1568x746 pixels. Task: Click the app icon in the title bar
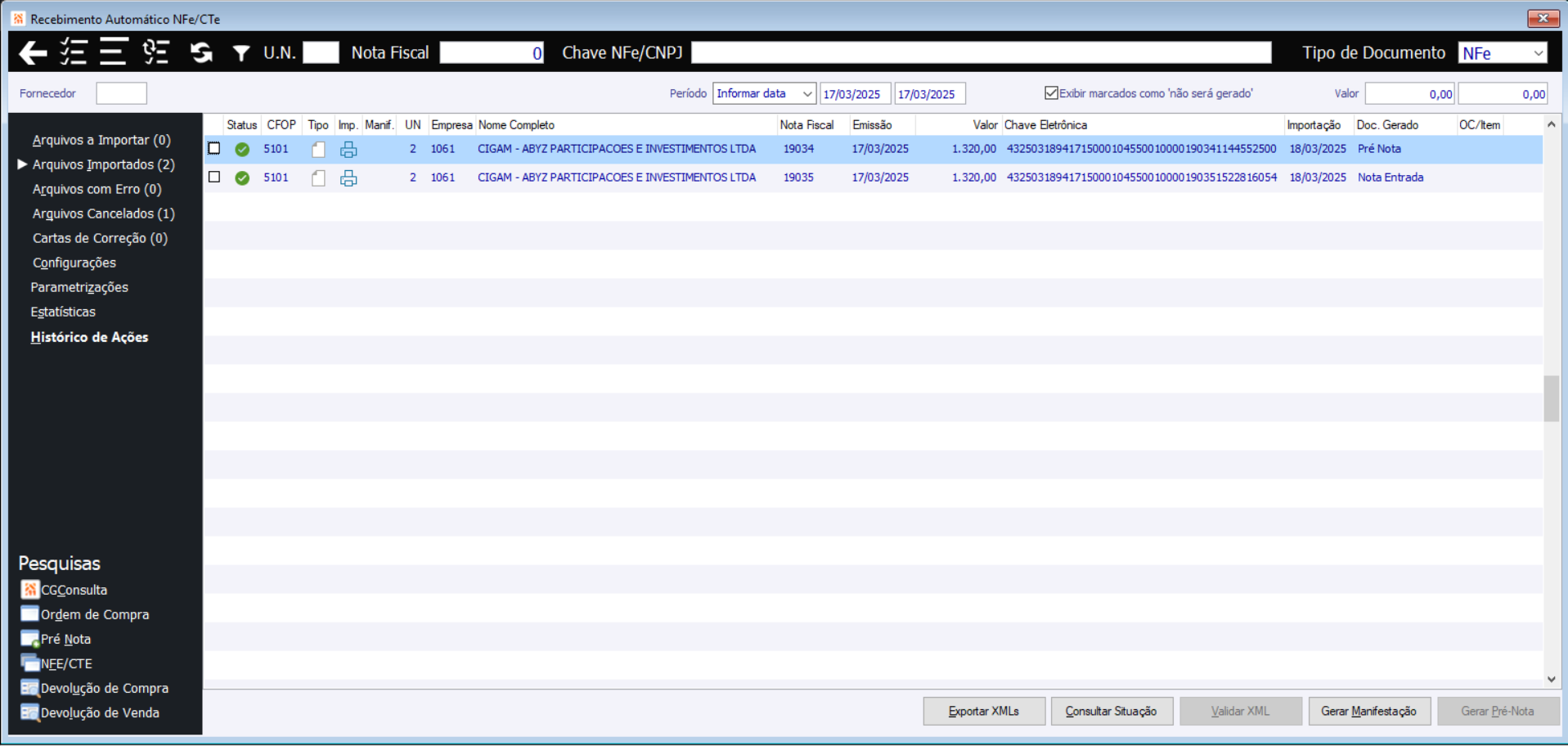(x=18, y=18)
